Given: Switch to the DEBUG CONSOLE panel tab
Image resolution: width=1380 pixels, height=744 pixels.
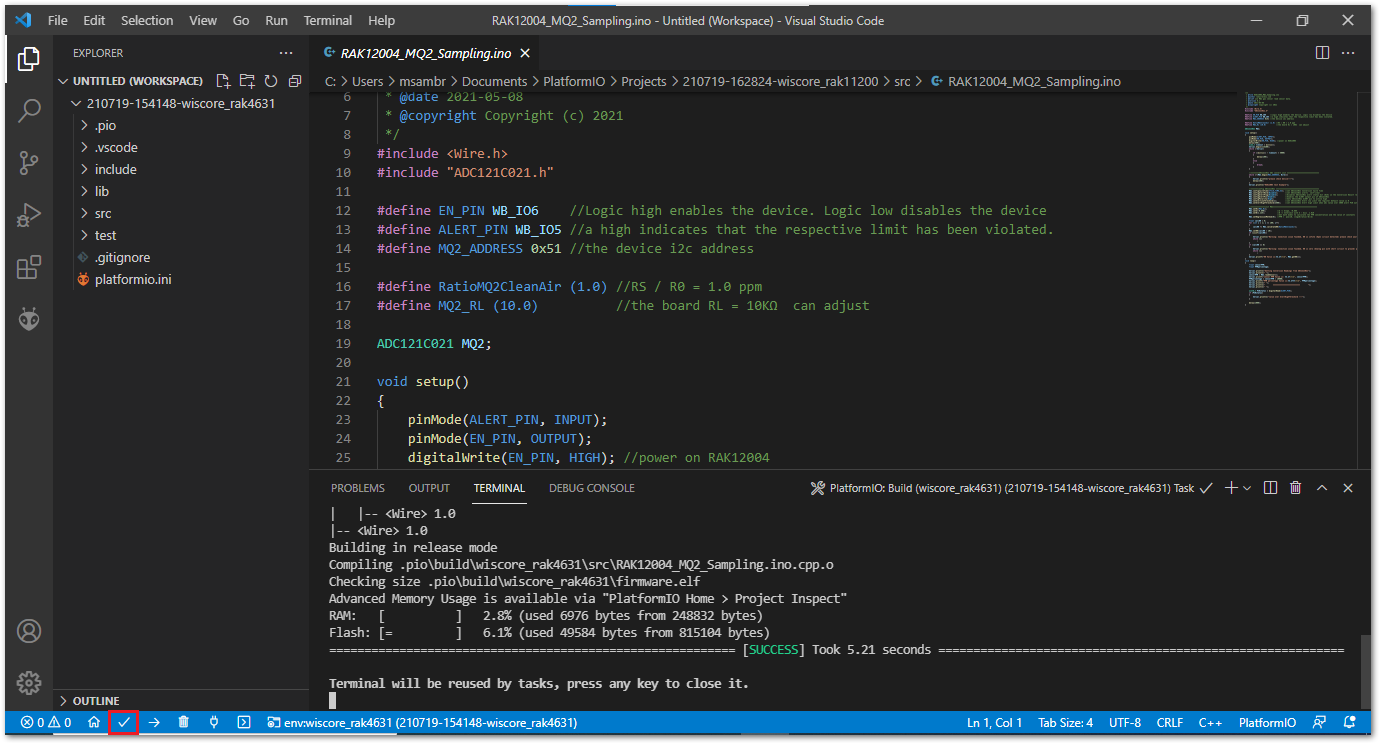Looking at the screenshot, I should [x=592, y=488].
